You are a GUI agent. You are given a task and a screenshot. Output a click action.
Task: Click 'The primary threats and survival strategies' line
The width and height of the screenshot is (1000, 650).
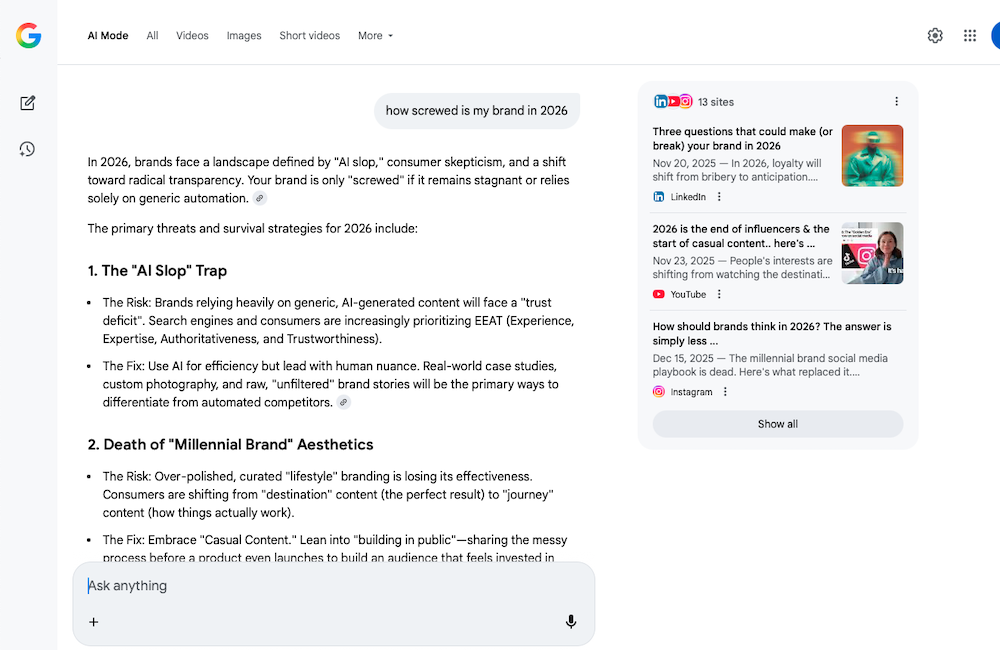coord(253,229)
